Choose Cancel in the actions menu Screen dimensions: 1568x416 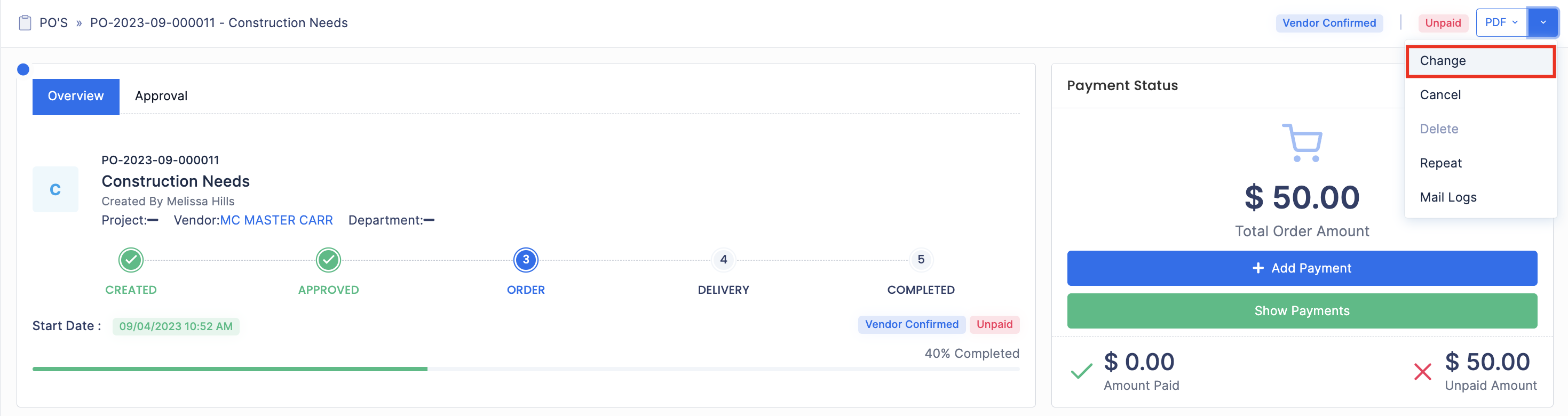coord(1440,95)
